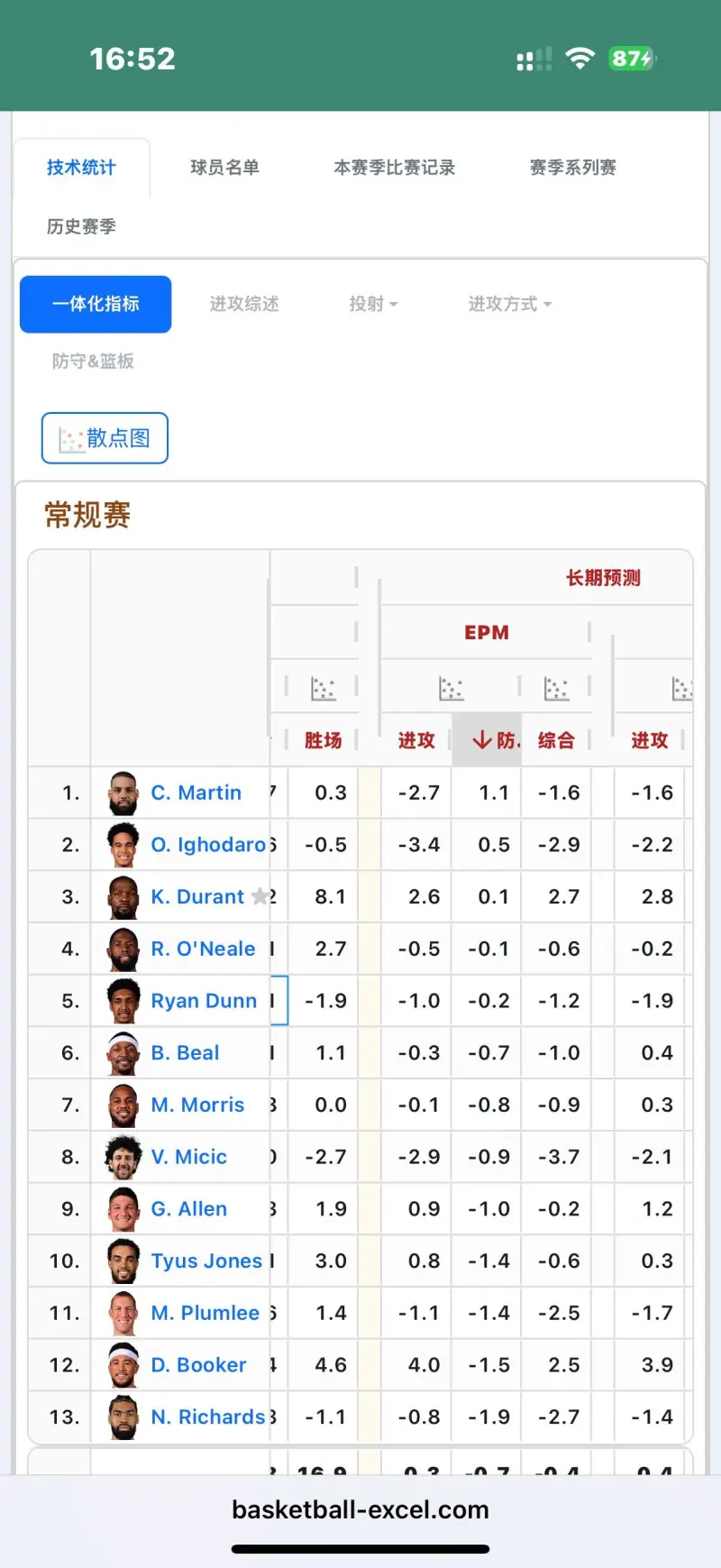Open scatter plot icon above EPM 综合 column

point(556,689)
